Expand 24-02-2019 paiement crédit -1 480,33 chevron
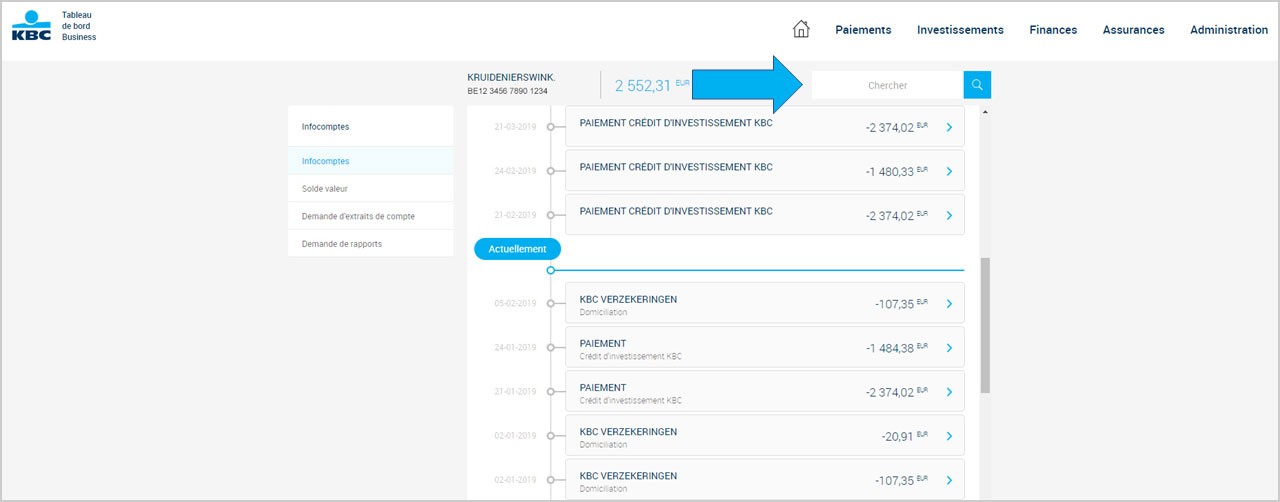The height and width of the screenshot is (502, 1280). (x=949, y=171)
